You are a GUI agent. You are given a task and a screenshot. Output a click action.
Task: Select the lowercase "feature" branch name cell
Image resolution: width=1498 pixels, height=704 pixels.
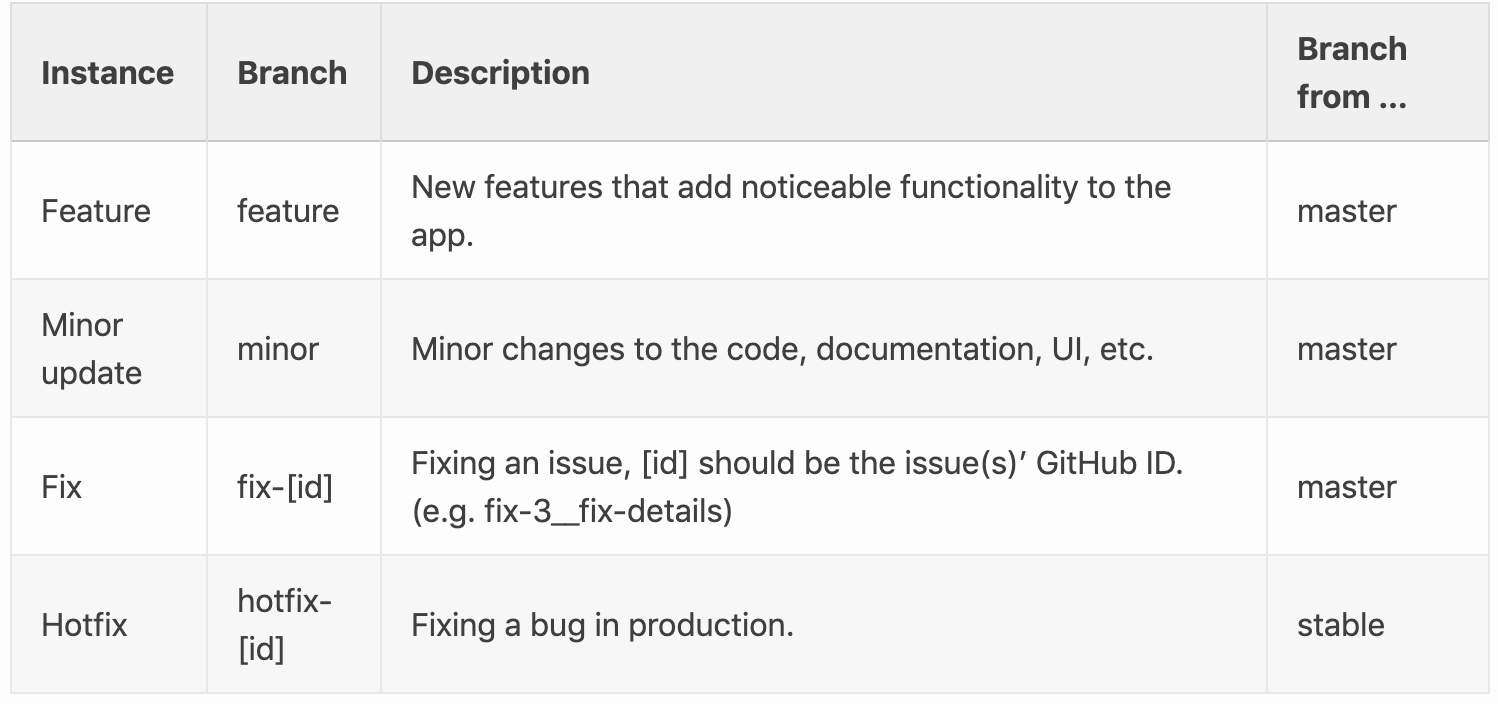[x=288, y=211]
